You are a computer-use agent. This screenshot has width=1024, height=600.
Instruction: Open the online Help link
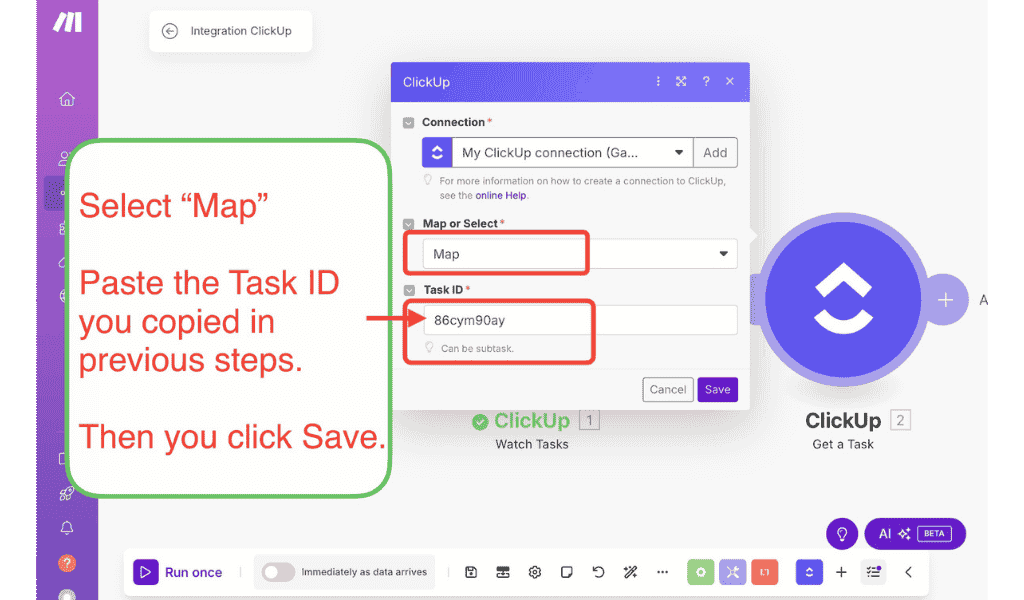tap(500, 196)
